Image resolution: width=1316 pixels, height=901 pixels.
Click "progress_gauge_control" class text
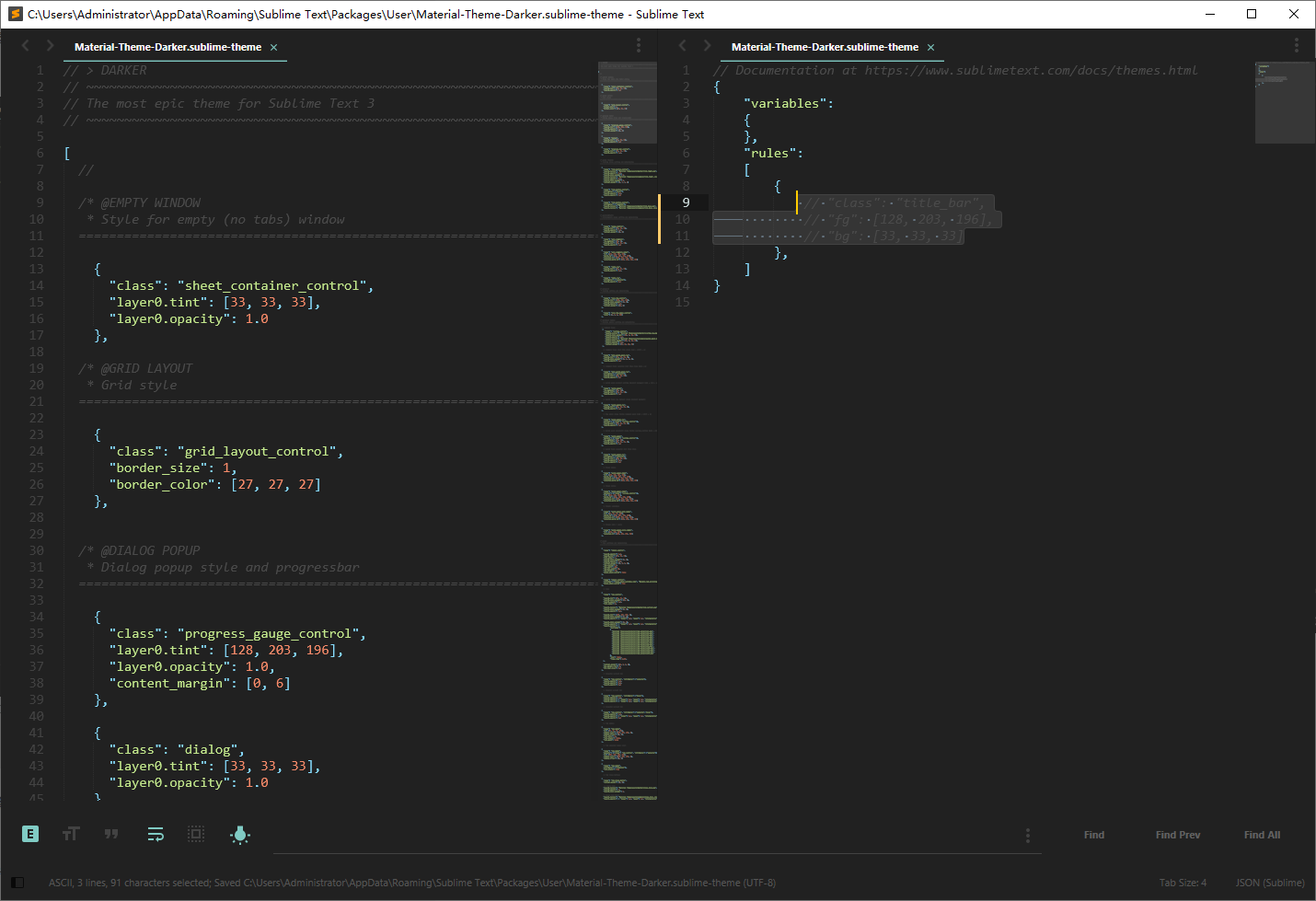pos(269,633)
